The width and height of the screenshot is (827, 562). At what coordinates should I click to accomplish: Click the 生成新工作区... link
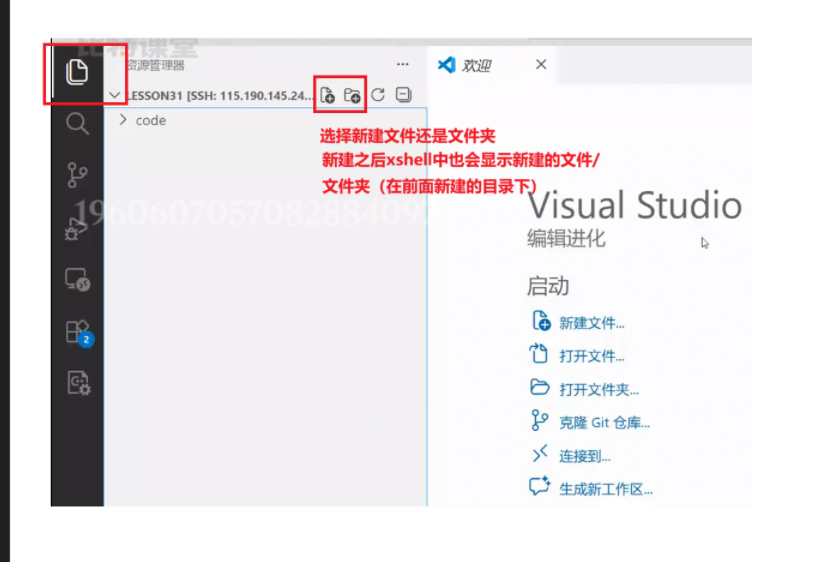606,489
